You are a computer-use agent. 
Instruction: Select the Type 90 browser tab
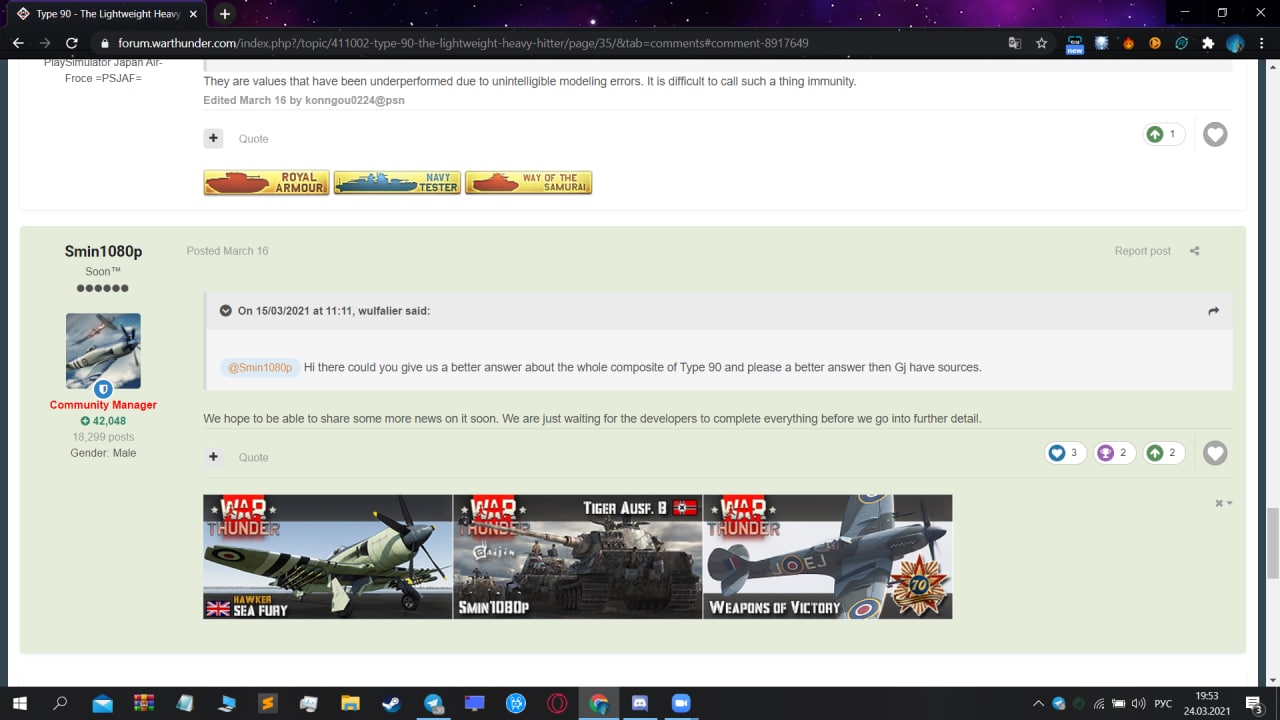click(108, 14)
